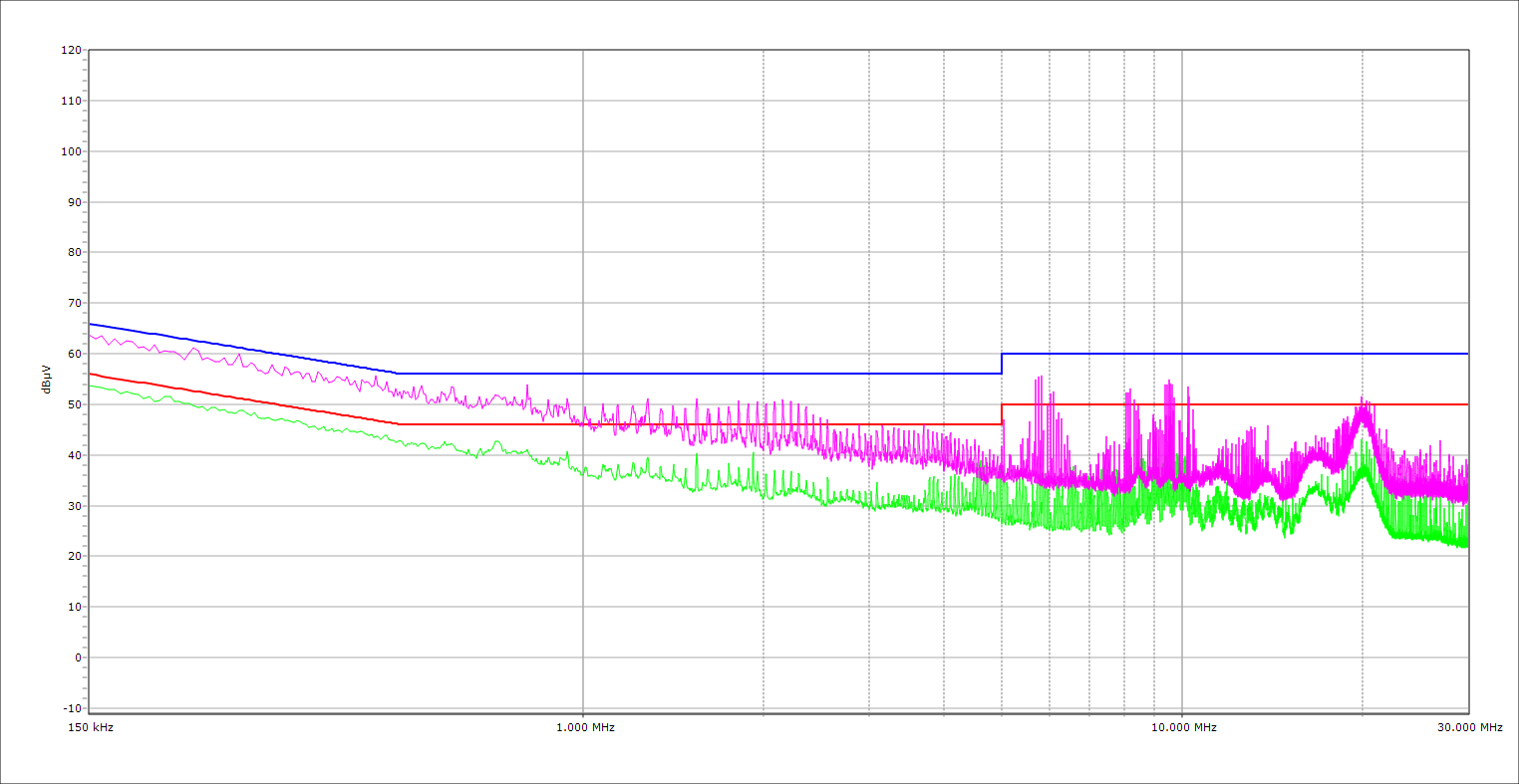Click the blue limit line's starting point at 150 kHz

pos(91,324)
